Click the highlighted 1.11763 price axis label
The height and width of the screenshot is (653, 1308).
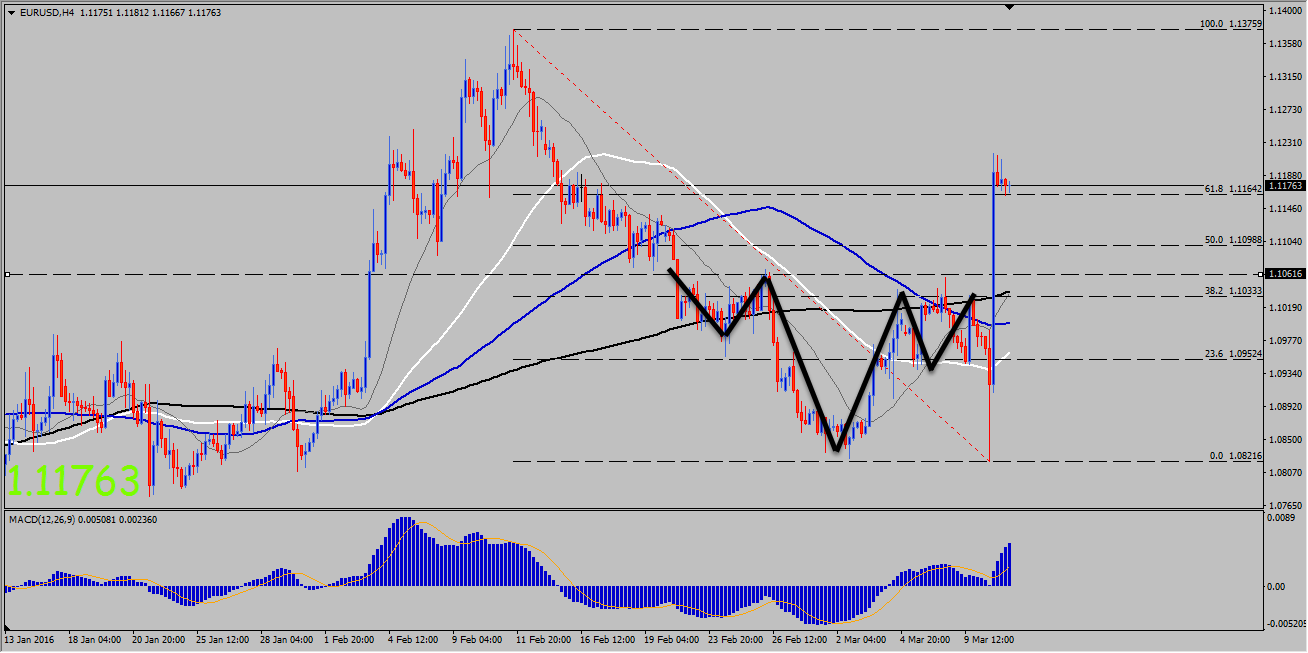coord(1283,185)
